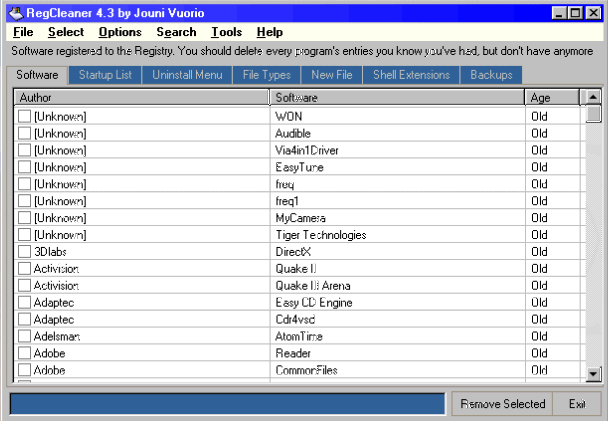Check the 3Dlabs DirectX checkbox
The width and height of the screenshot is (608, 421).
pos(24,252)
